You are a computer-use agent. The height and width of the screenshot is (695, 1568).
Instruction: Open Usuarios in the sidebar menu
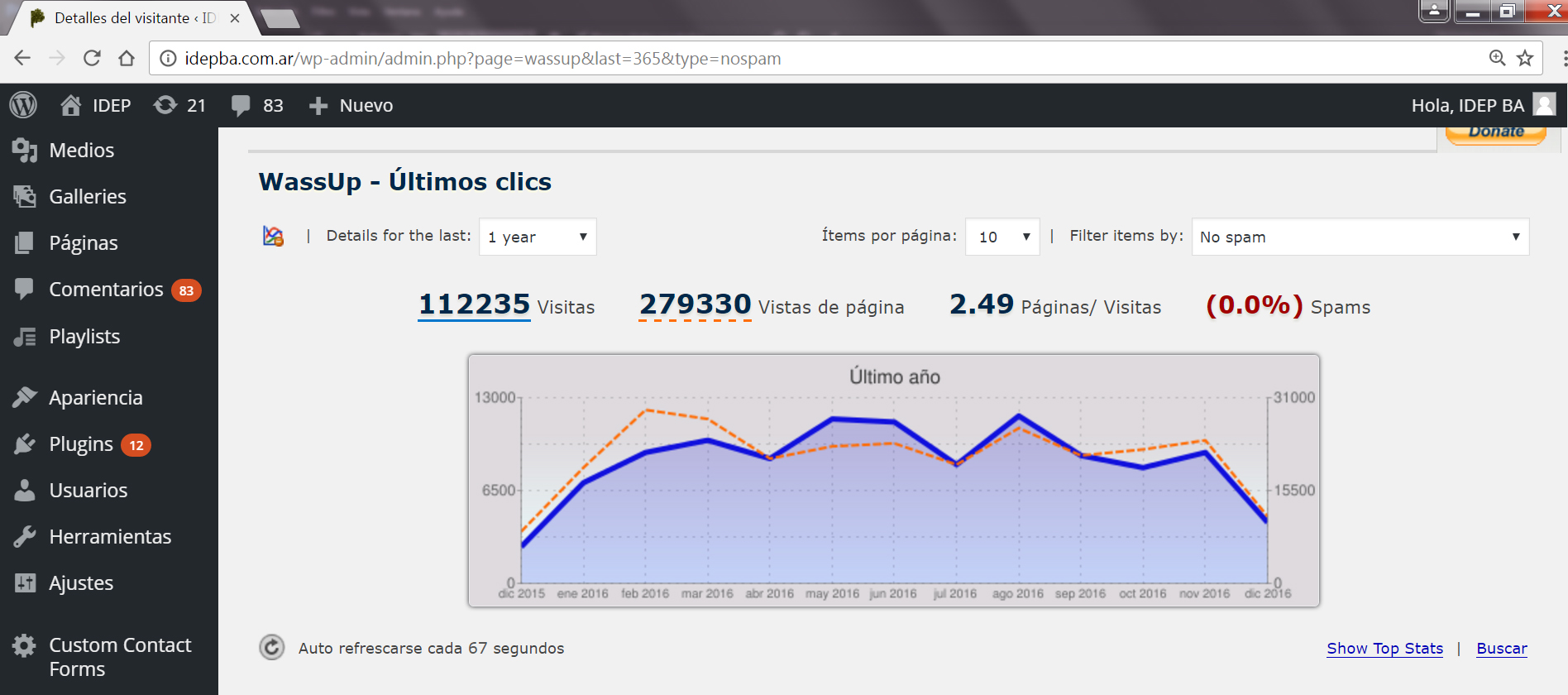88,491
